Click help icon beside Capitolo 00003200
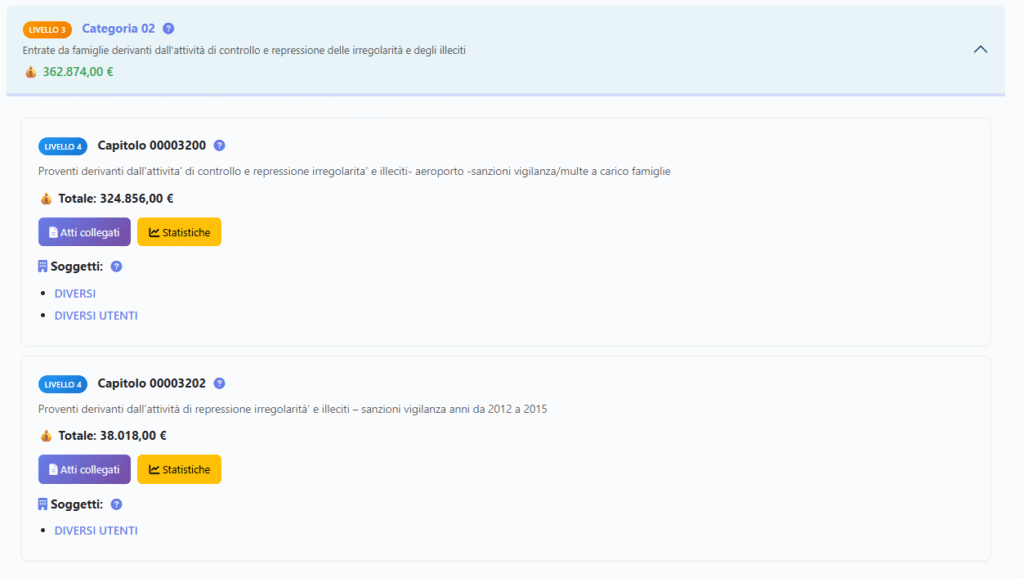 220,146
